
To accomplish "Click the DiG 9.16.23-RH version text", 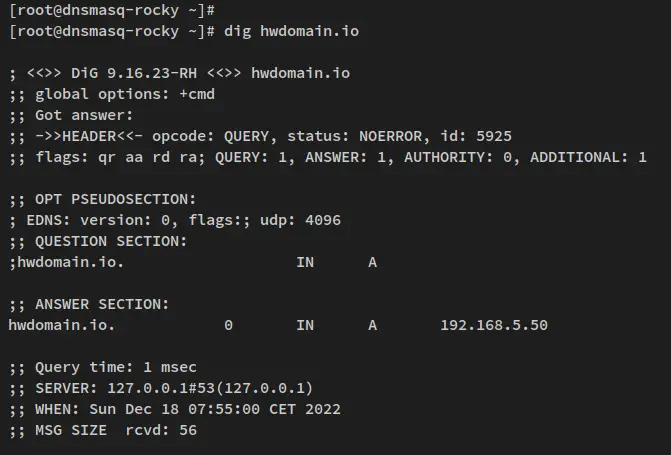I will 134,73.
